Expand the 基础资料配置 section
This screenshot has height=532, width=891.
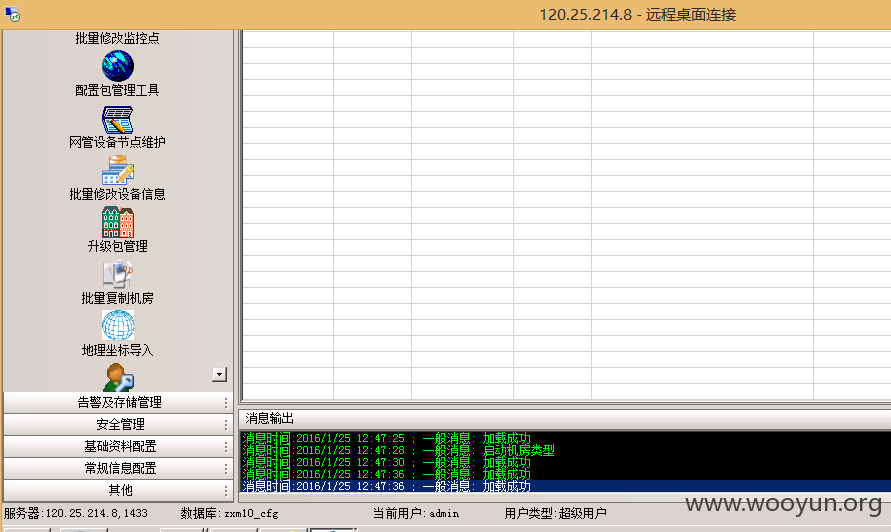(118, 446)
